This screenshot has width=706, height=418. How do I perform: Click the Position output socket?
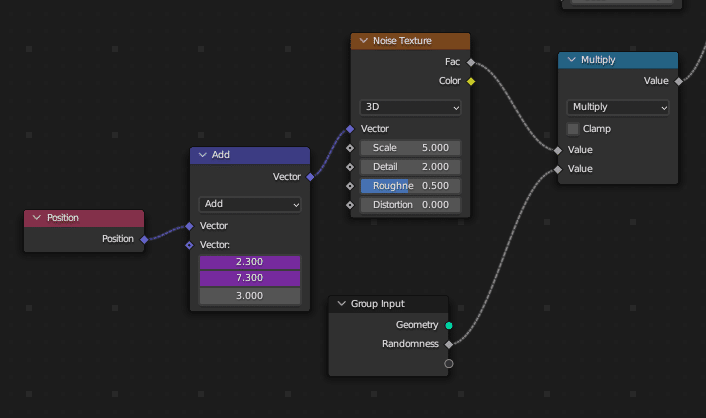[144, 239]
